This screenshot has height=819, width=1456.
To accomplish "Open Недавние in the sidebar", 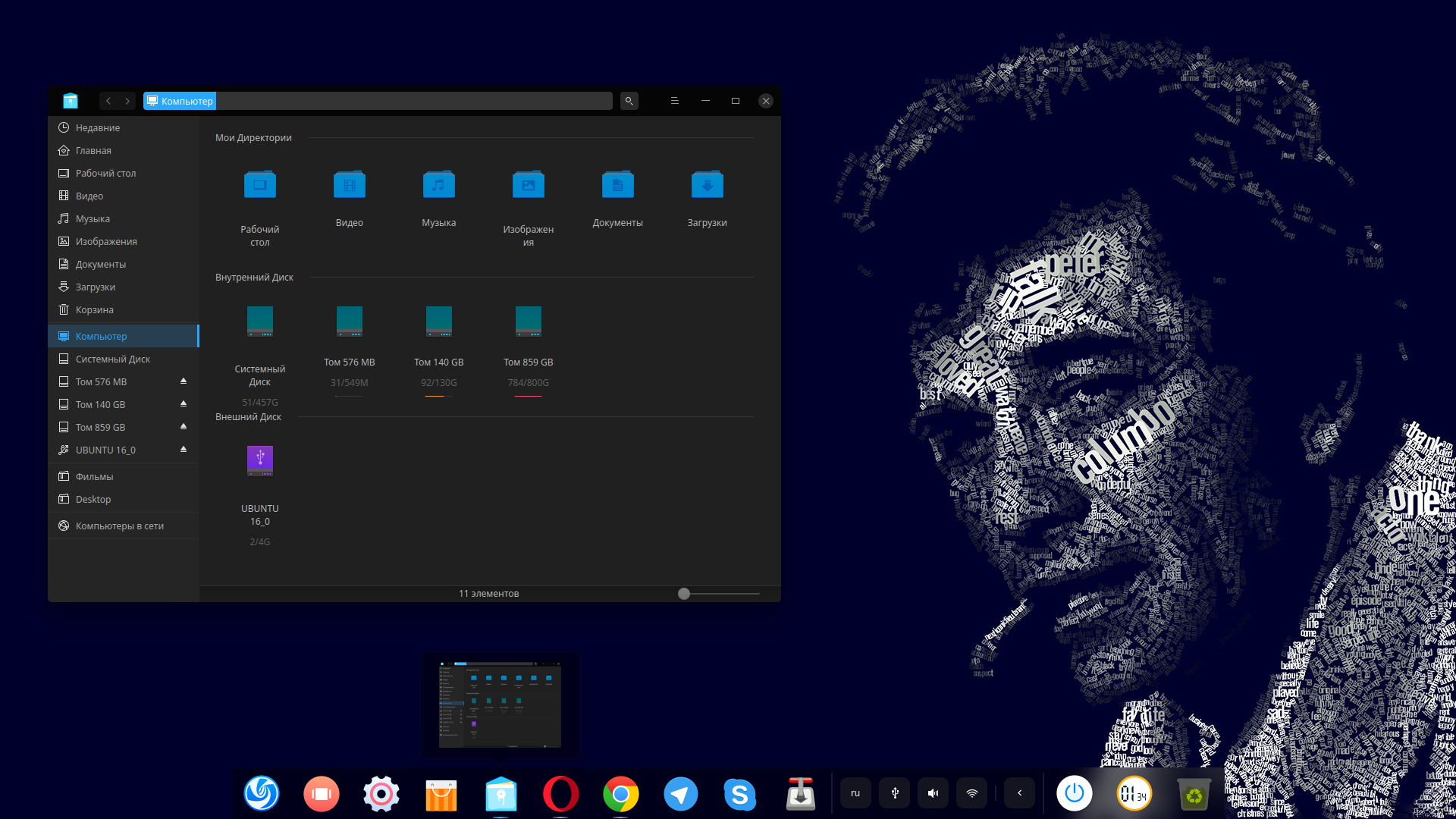I will point(124,127).
